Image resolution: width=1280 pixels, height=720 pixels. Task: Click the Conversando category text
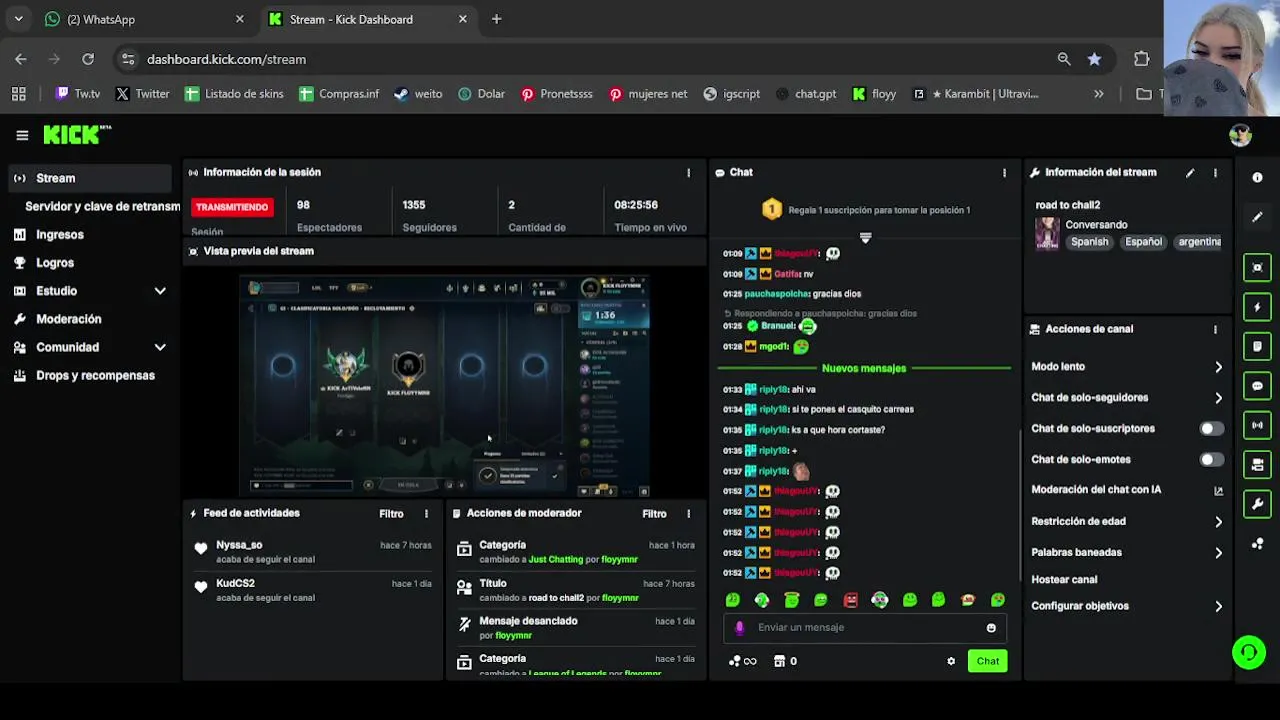[x=1096, y=225]
